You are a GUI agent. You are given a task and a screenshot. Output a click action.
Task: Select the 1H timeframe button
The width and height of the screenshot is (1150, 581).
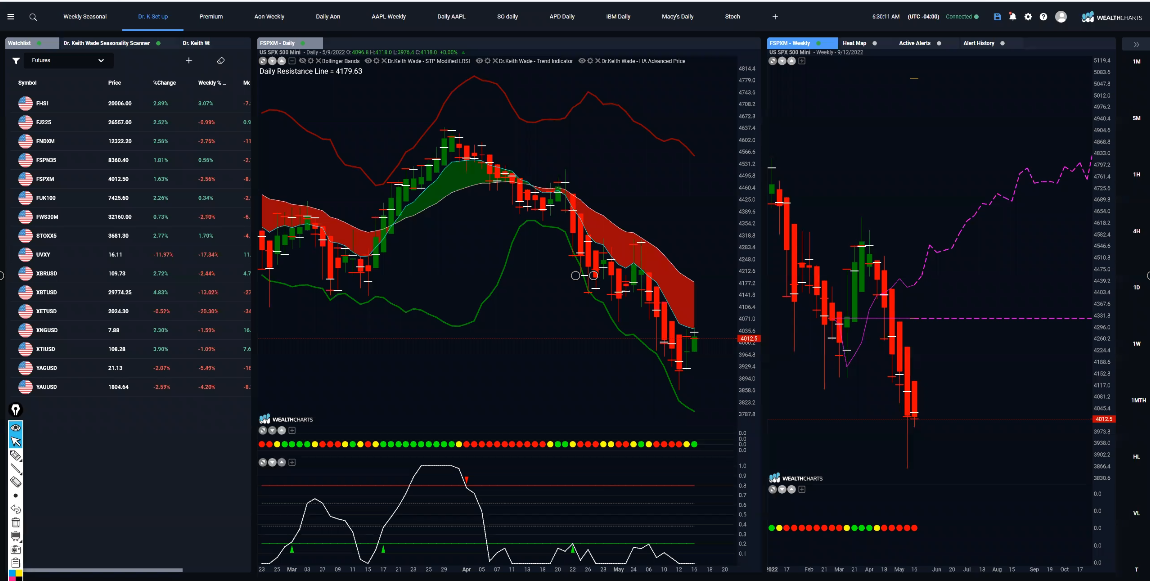click(x=1136, y=175)
